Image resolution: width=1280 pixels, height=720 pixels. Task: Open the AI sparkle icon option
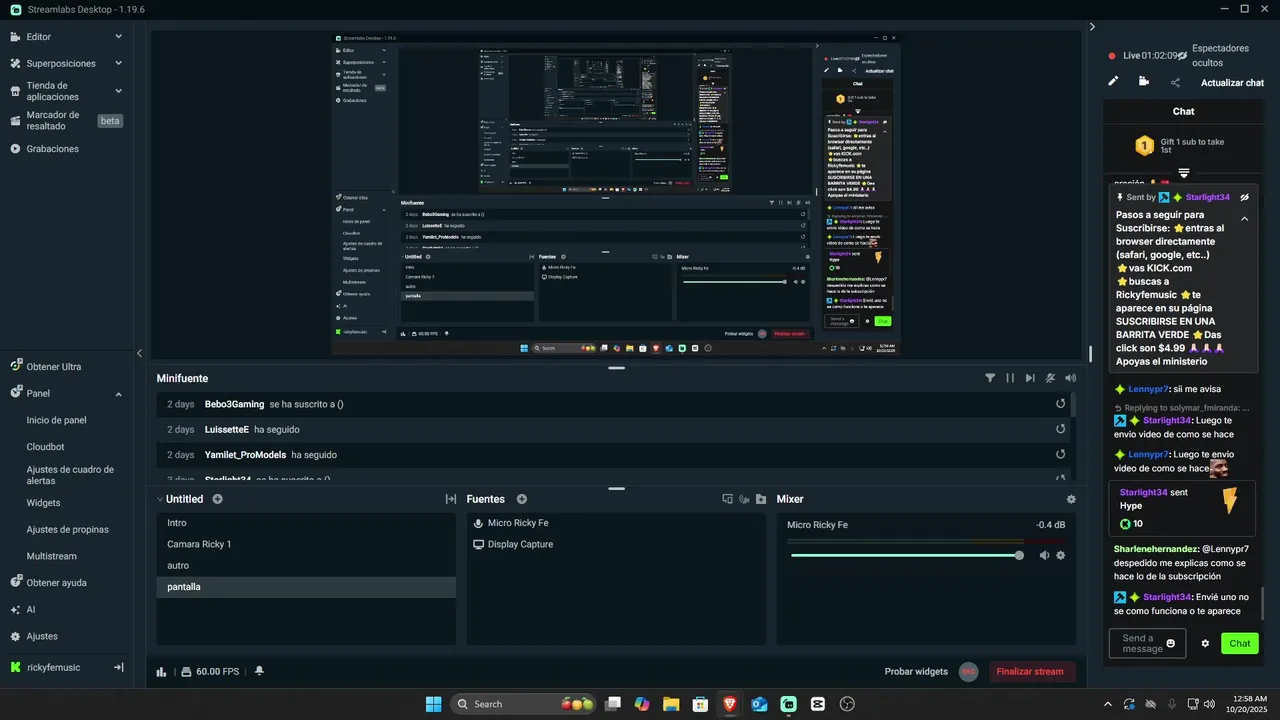tap(16, 609)
